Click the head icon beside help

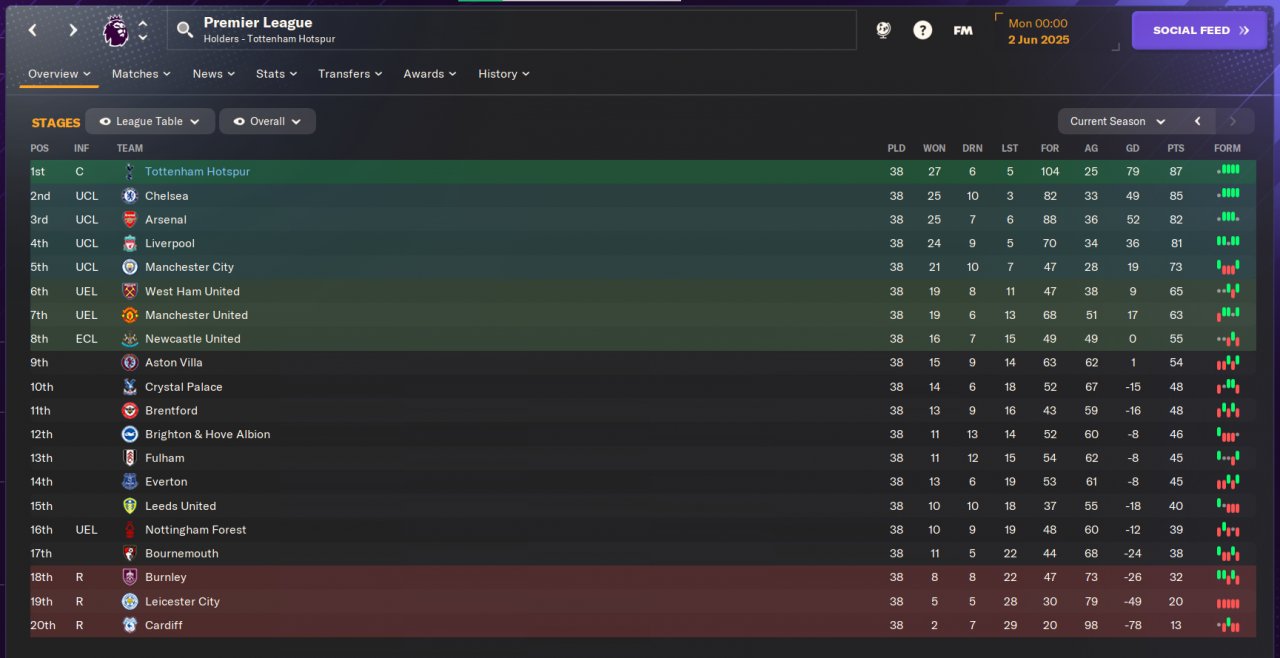coord(883,30)
